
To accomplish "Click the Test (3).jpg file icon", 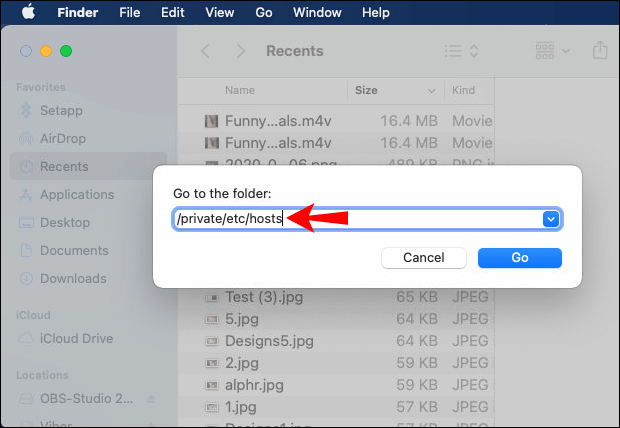I will (212, 297).
